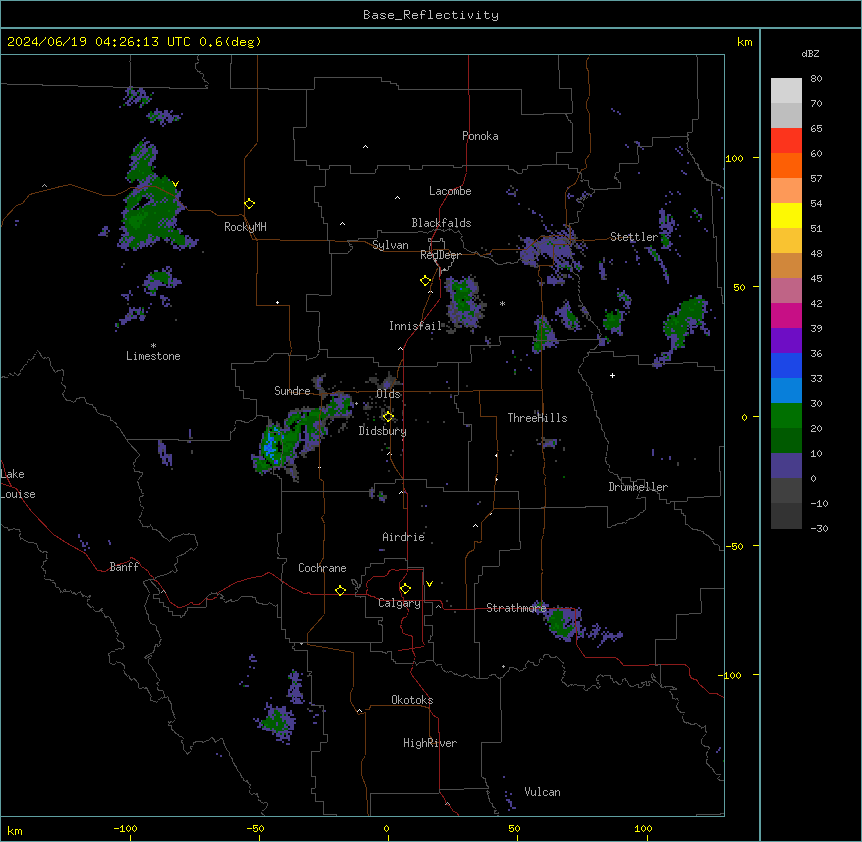Viewport: 862px width, 842px height.
Task: Click the green radar echo beside Strathmore
Action: point(562,623)
